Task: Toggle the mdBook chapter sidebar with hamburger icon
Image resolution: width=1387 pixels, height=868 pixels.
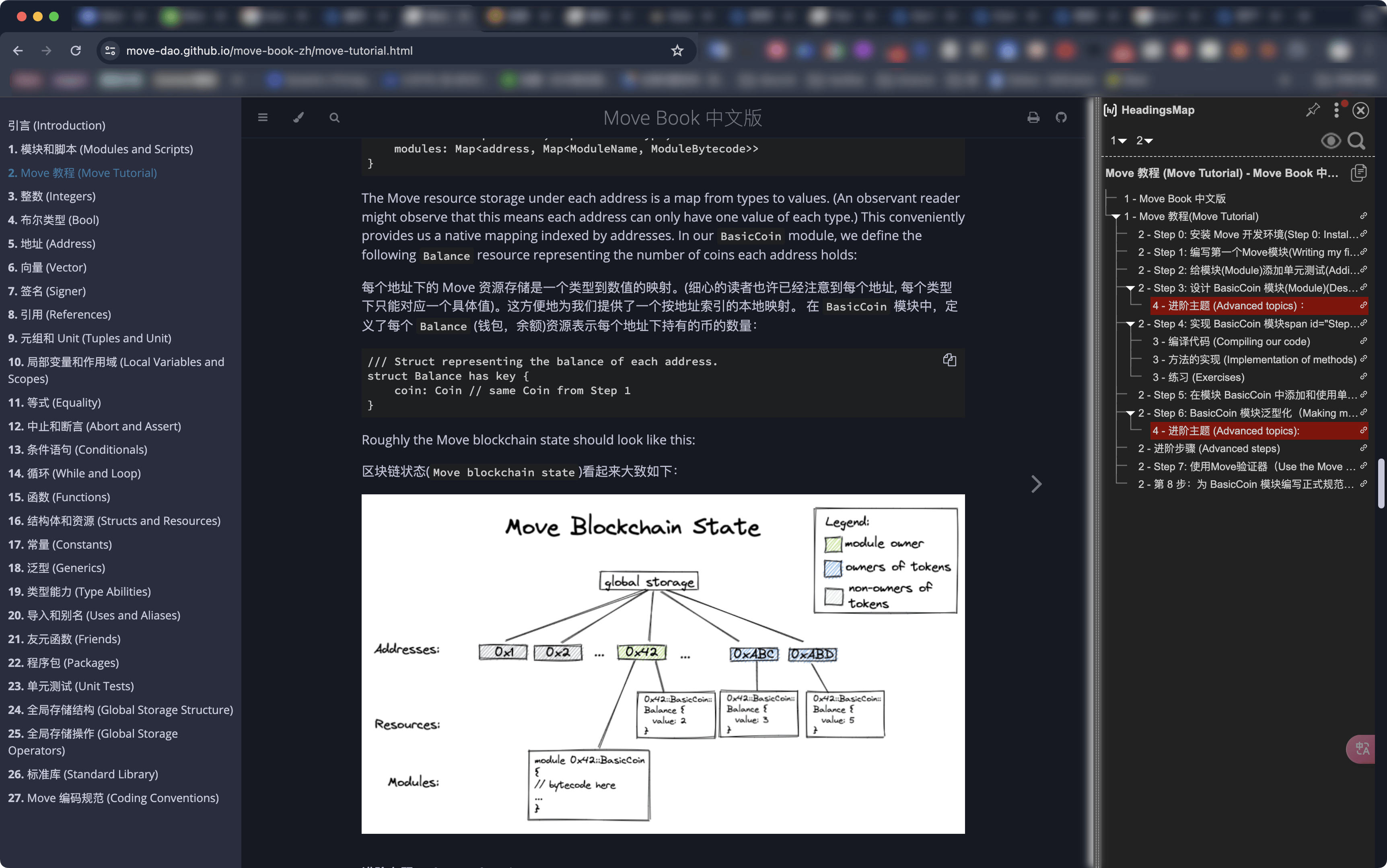Action: [263, 118]
